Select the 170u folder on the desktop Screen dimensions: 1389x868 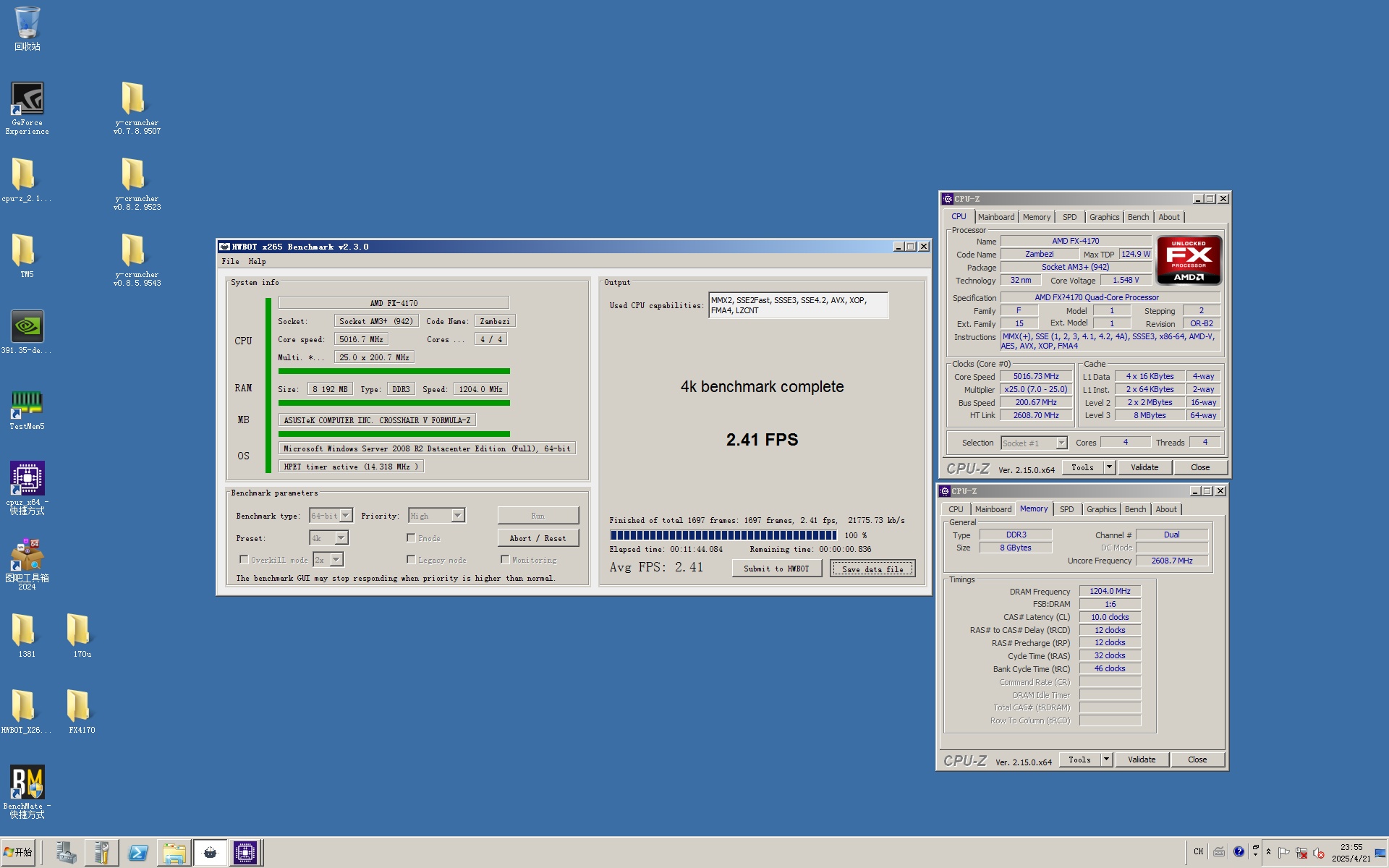coord(82,636)
